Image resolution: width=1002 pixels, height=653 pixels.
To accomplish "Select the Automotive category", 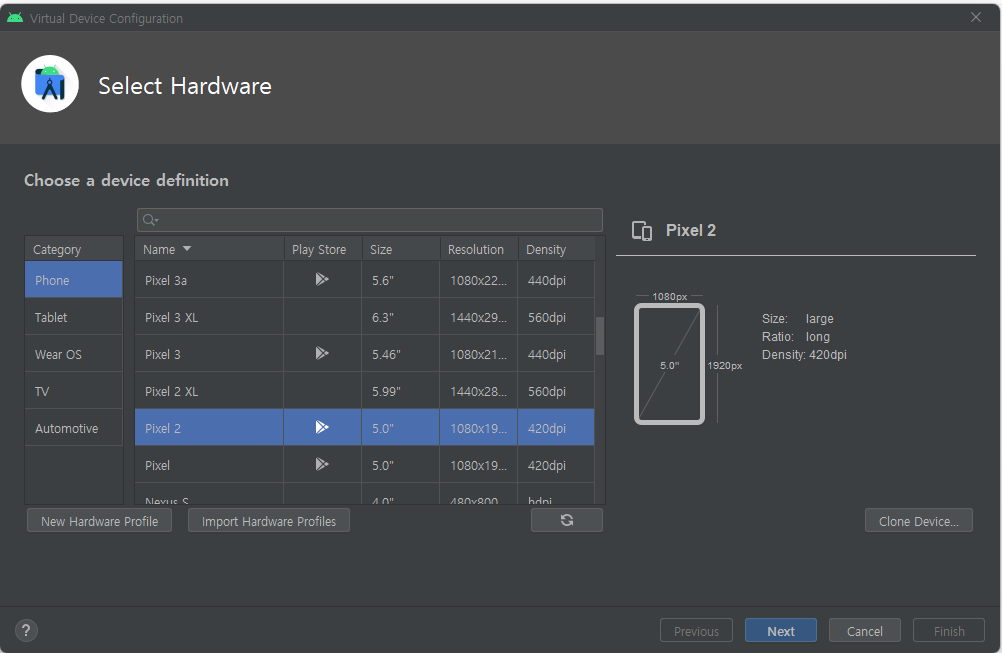I will click(x=73, y=428).
